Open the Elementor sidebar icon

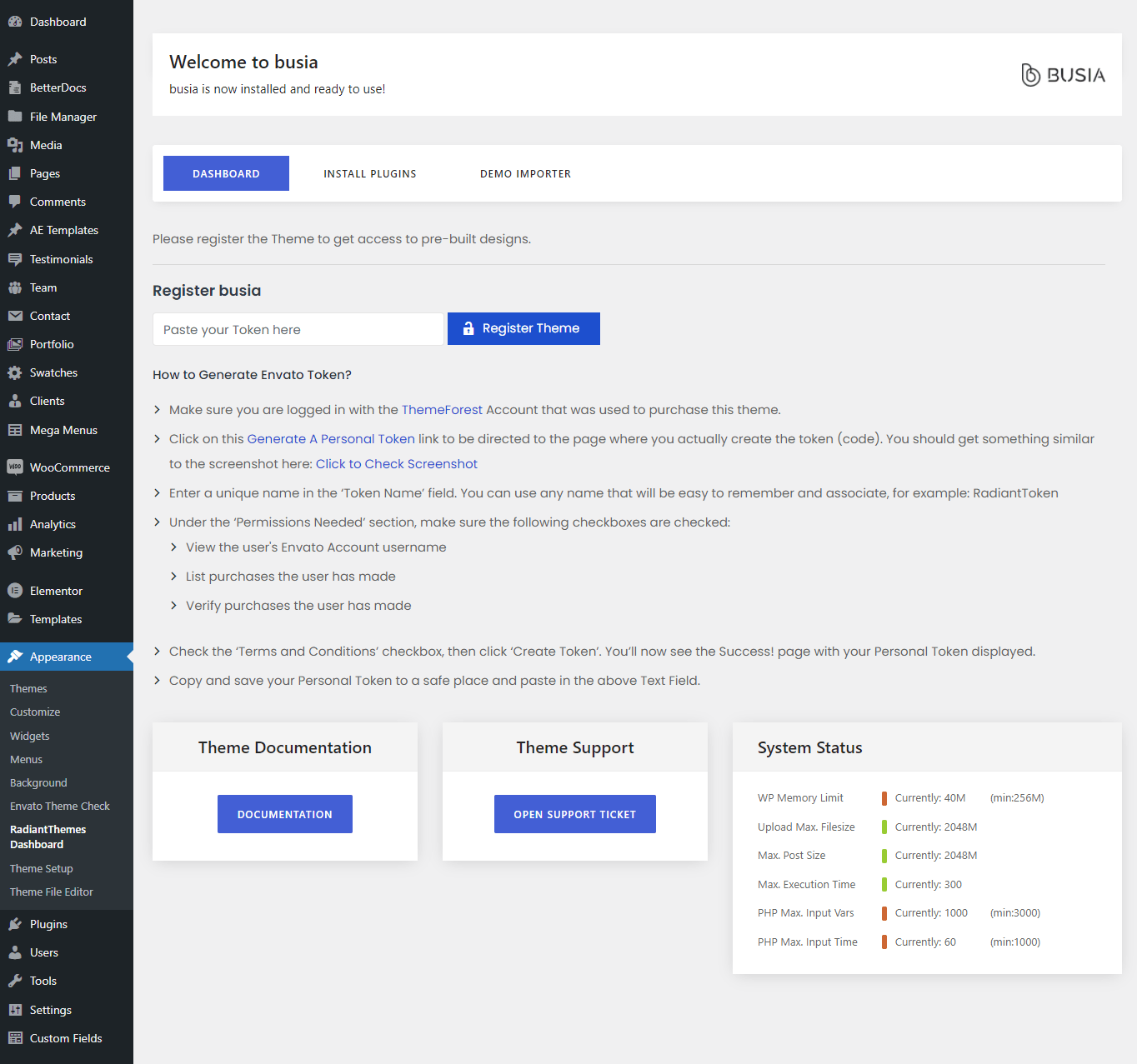coord(15,591)
